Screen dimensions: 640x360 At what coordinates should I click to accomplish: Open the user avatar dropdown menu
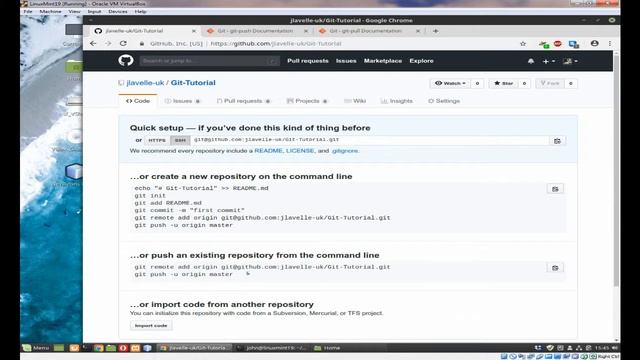coord(570,61)
